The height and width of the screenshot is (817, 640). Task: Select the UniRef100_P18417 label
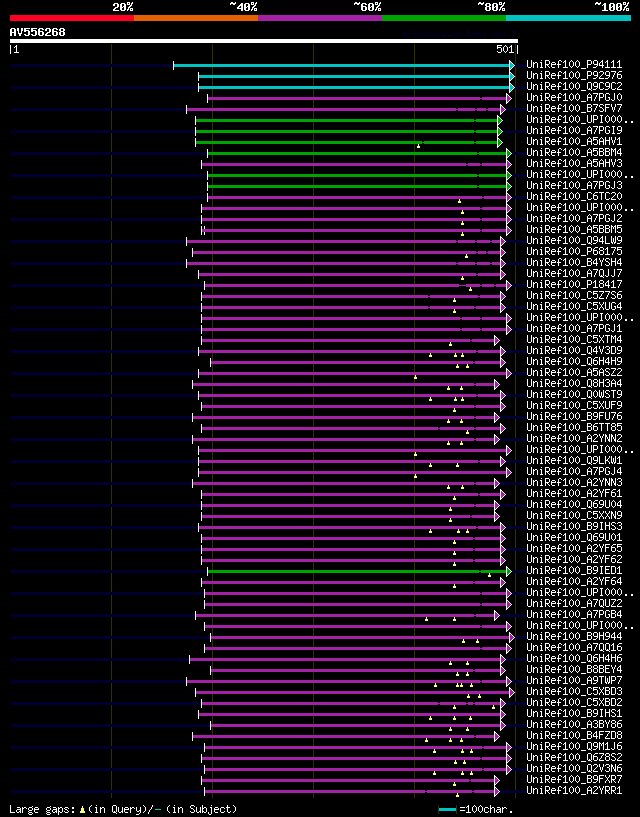pyautogui.click(x=574, y=284)
